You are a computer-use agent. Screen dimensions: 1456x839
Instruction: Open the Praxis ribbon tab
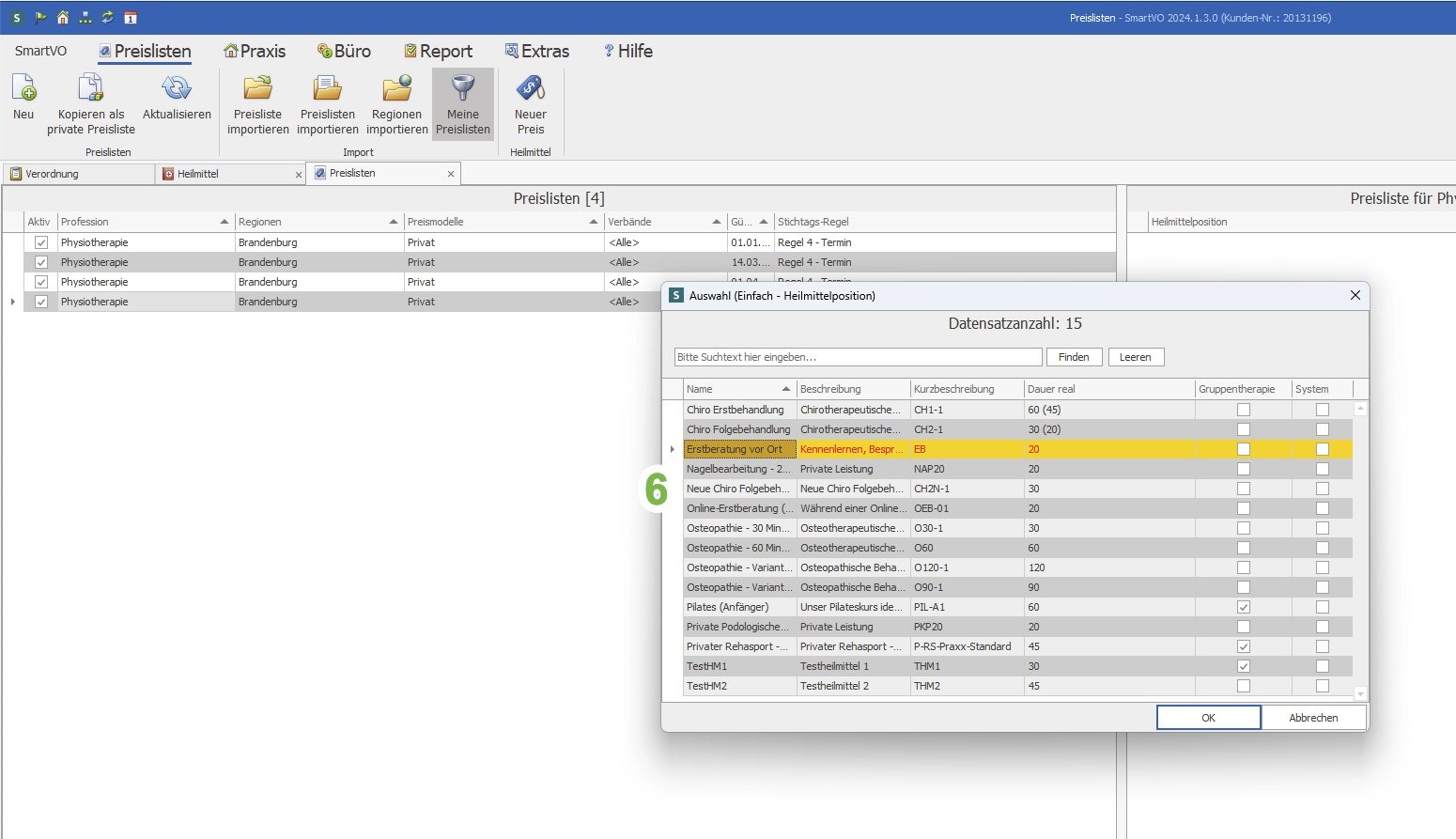[x=255, y=52]
